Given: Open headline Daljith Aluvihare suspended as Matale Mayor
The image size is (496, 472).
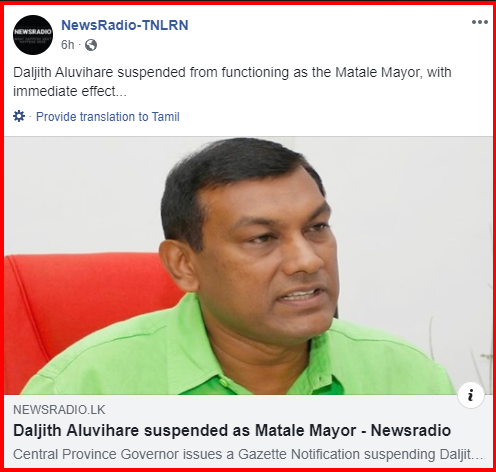Looking at the screenshot, I should [x=232, y=430].
